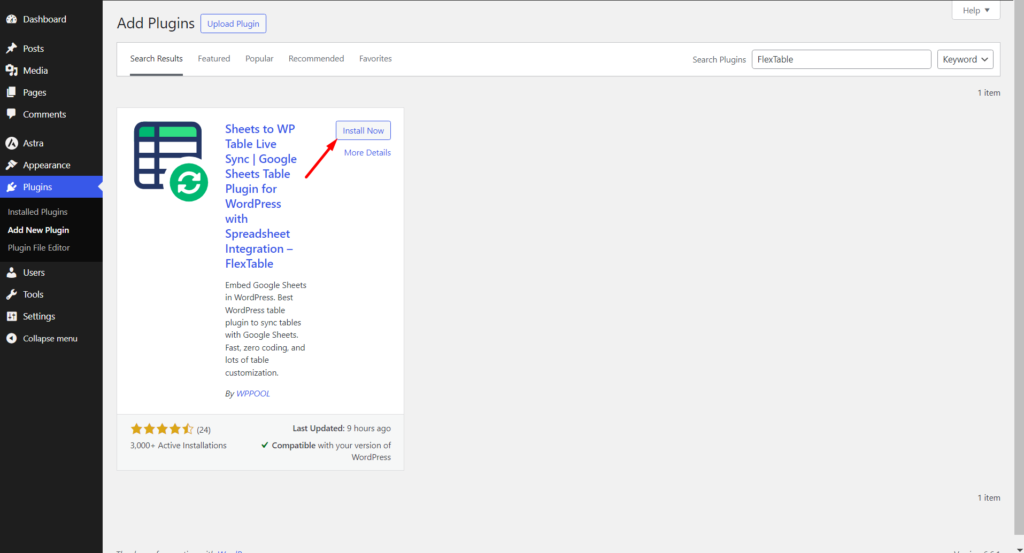Click the Upload Plugin button
Viewport: 1024px width, 553px height.
(x=233, y=24)
